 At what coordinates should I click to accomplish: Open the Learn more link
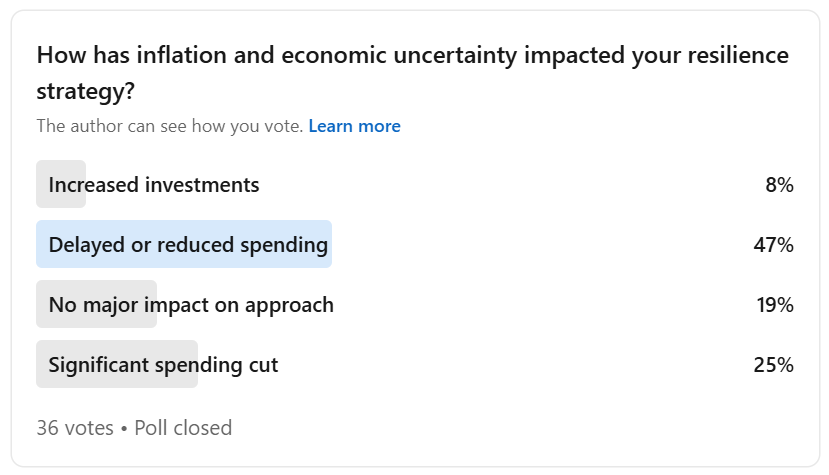[x=354, y=126]
